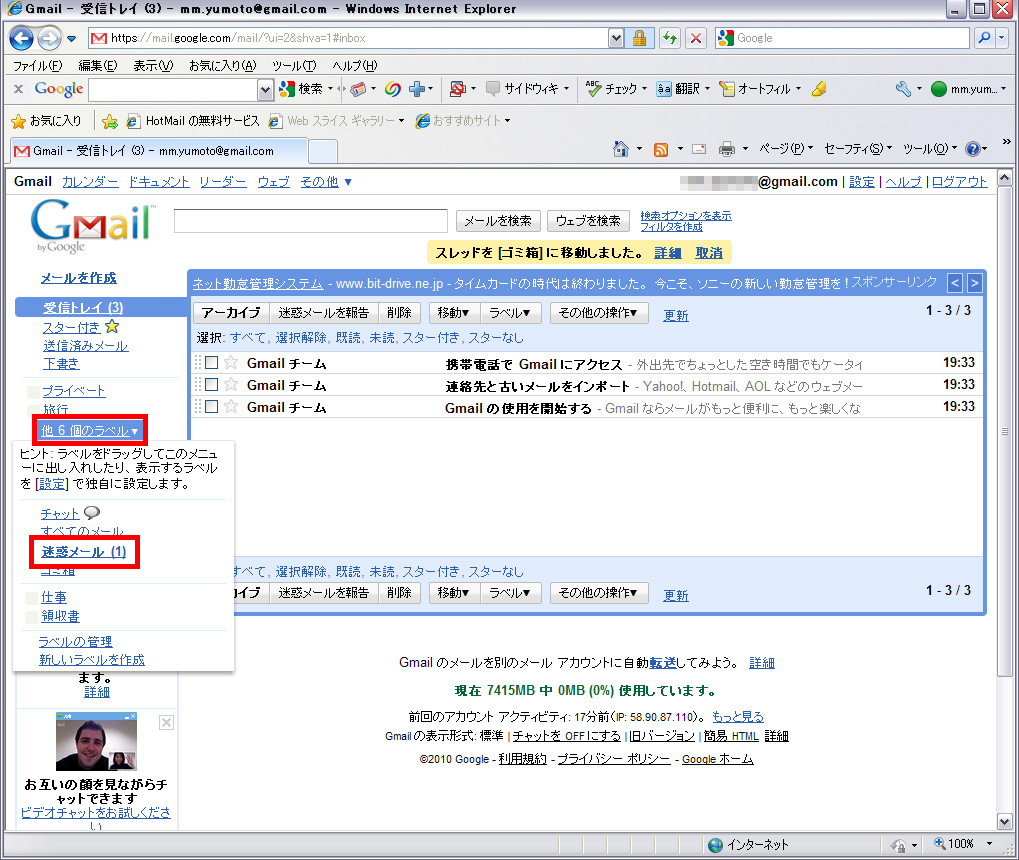Click the color box beside 領収書 label
The width and height of the screenshot is (1019, 860).
point(31,616)
